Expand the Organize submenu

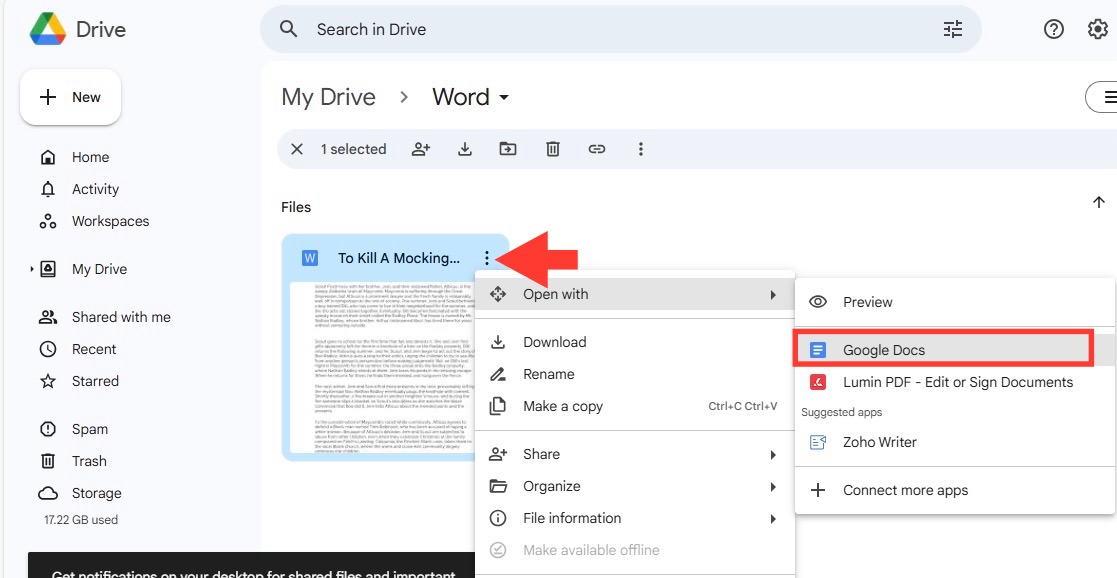(x=635, y=486)
